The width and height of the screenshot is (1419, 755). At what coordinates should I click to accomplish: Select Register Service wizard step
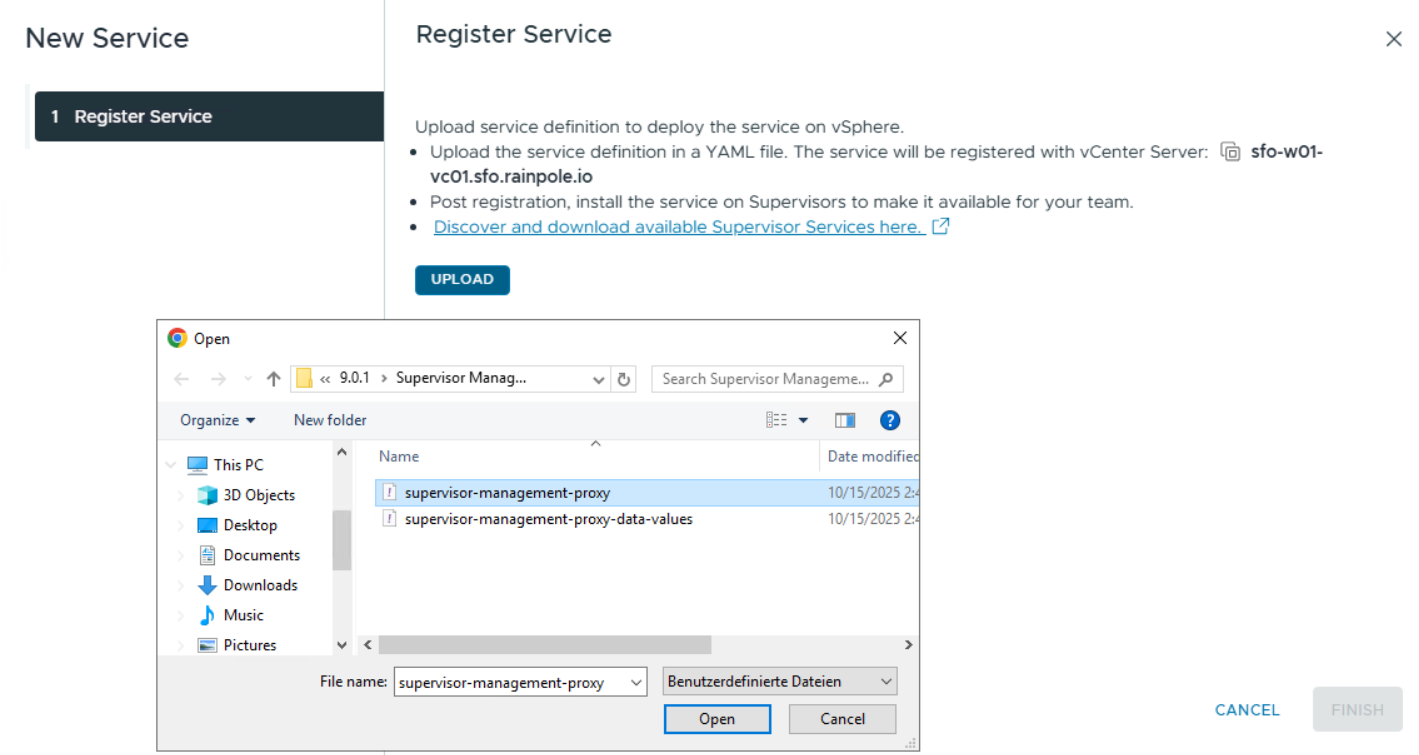(x=209, y=116)
